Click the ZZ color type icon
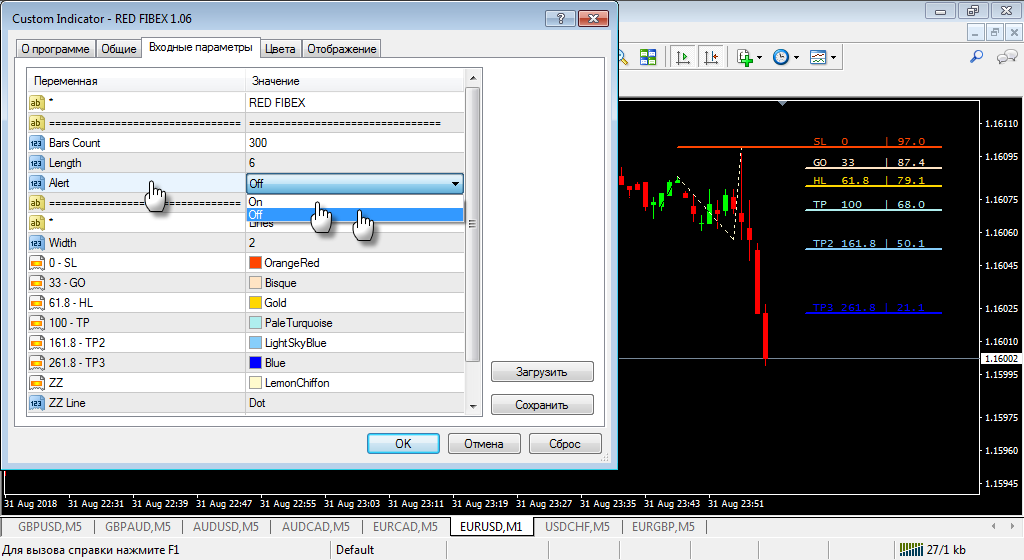 pyautogui.click(x=37, y=383)
